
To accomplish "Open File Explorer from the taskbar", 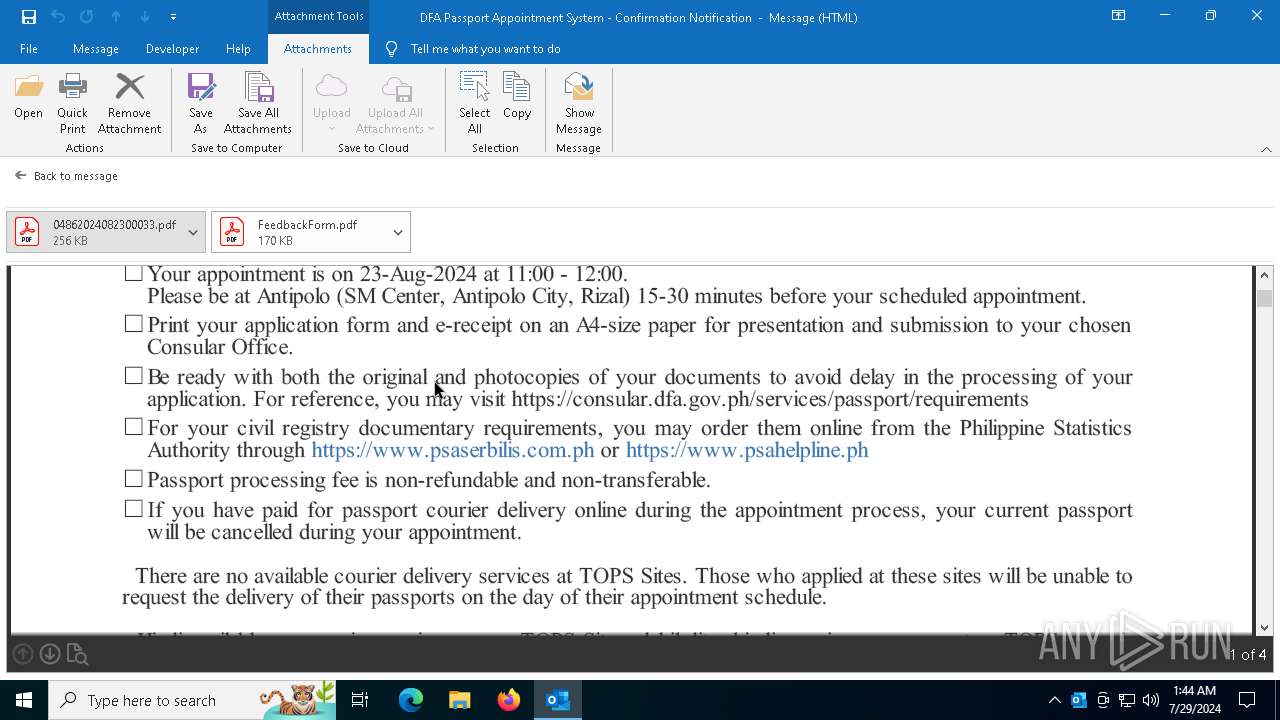I will click(460, 700).
